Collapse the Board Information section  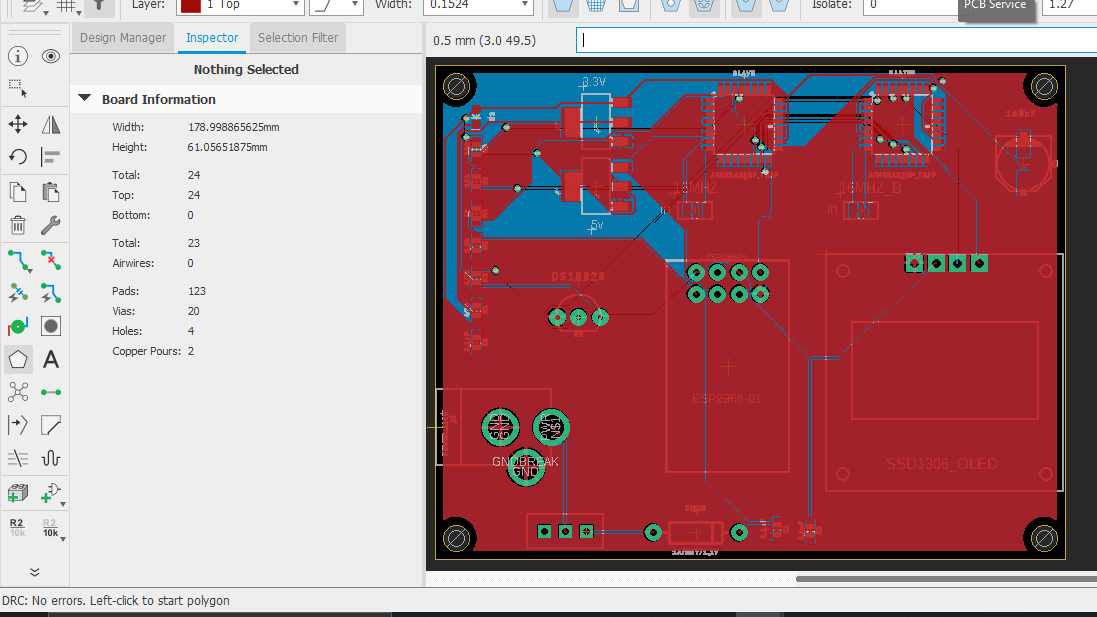(85, 99)
